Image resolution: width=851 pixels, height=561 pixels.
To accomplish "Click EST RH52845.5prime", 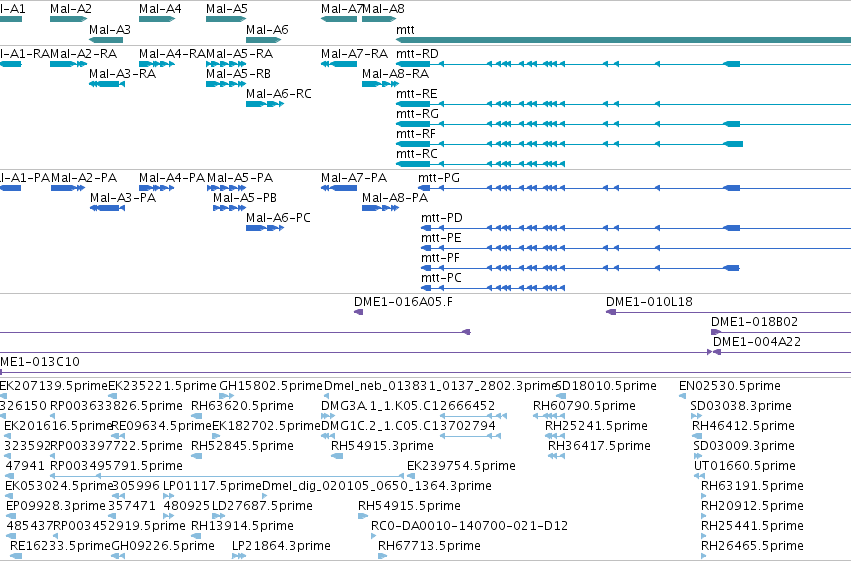I will click(242, 447).
